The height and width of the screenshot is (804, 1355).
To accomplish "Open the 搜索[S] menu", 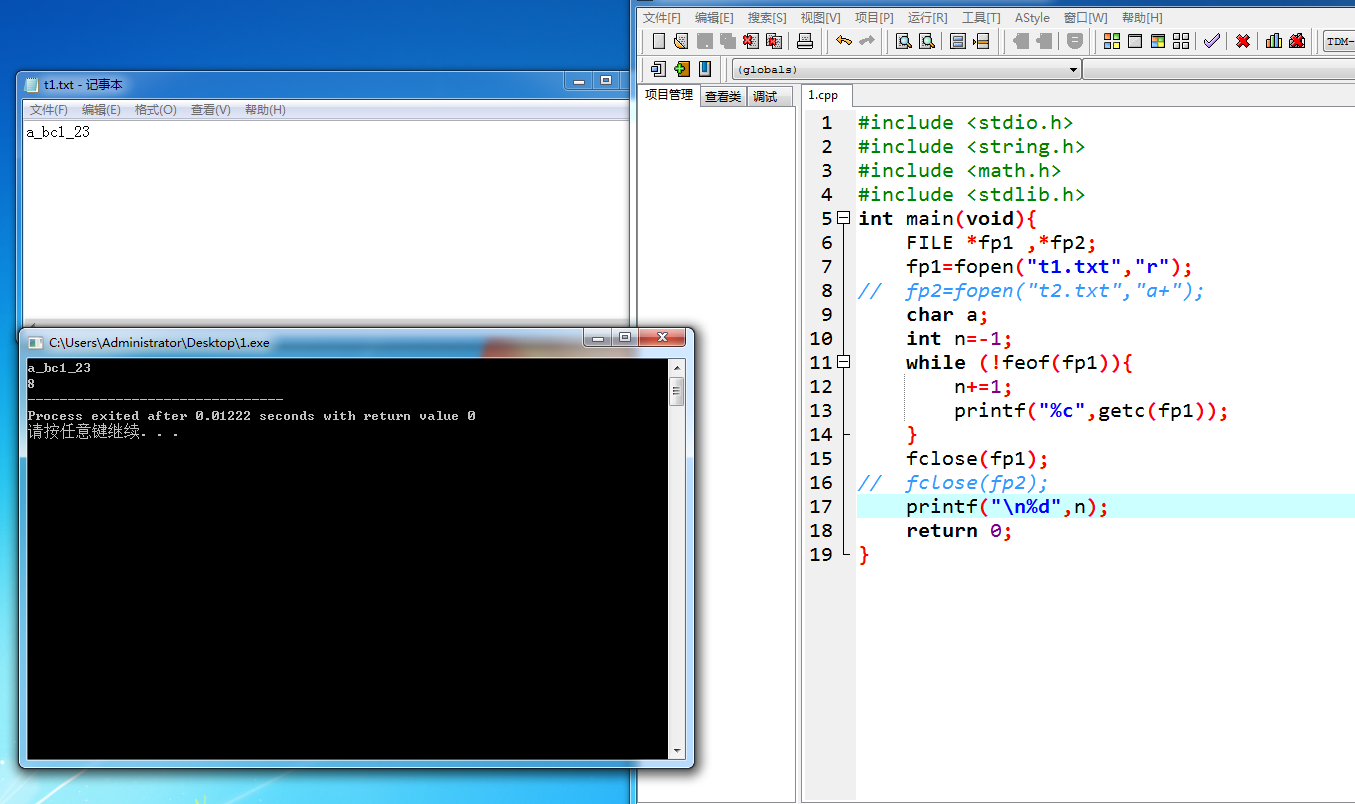I will point(767,18).
